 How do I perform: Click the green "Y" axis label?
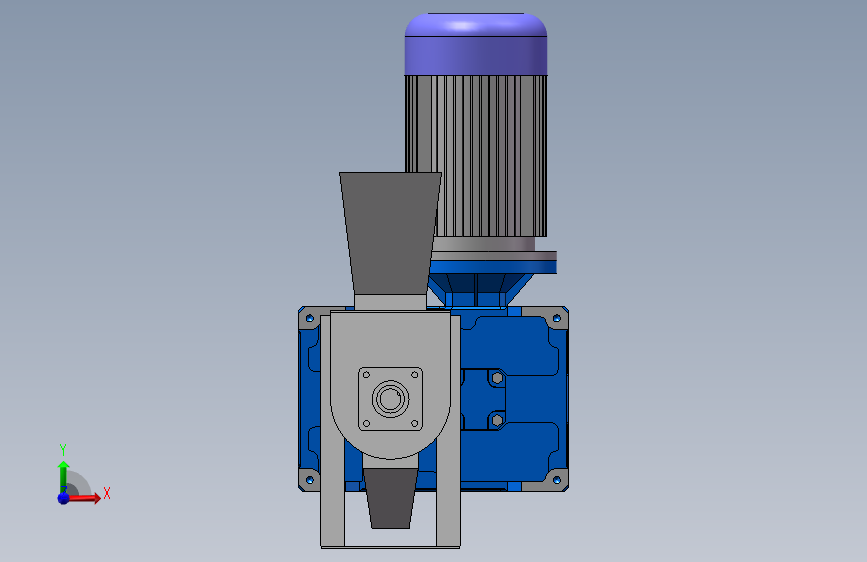pyautogui.click(x=62, y=450)
